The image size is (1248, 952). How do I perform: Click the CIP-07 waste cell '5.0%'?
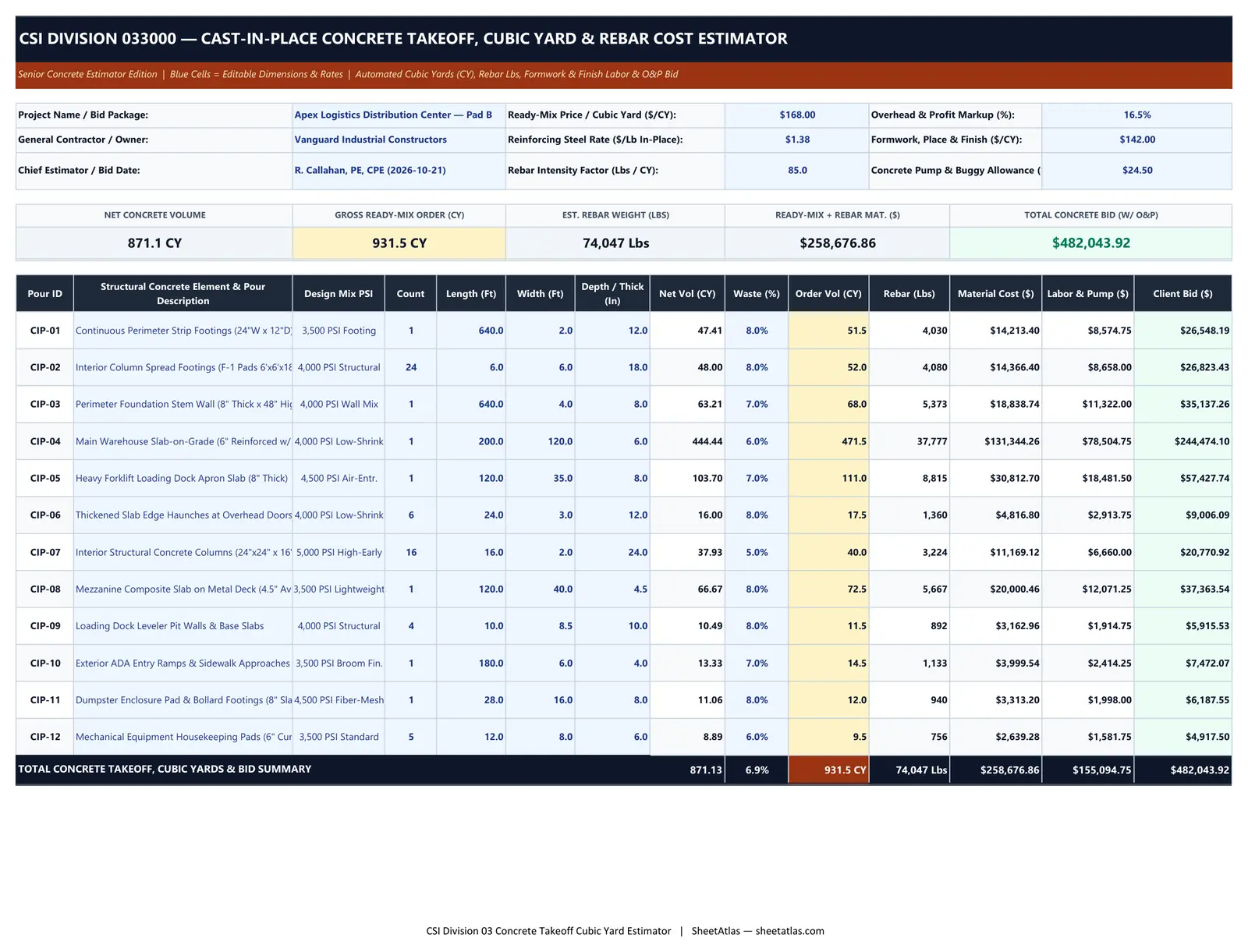point(757,552)
